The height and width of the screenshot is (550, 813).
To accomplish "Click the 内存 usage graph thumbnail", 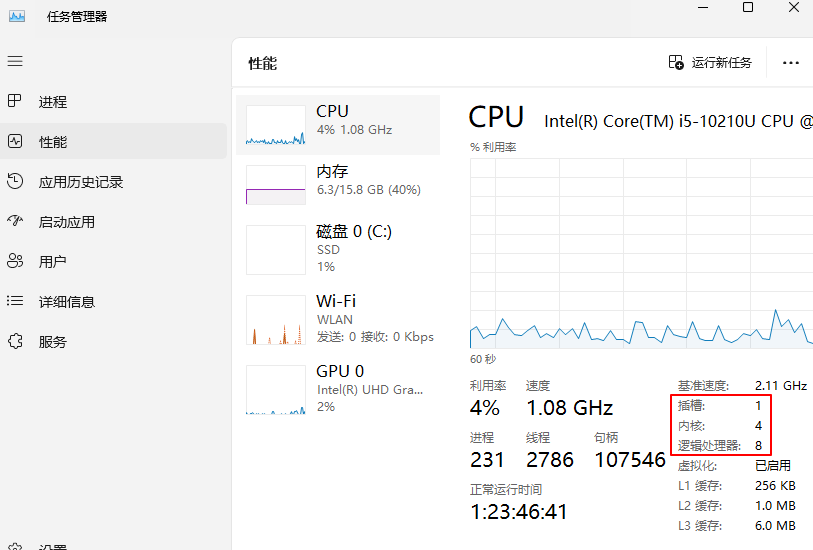I will point(276,185).
